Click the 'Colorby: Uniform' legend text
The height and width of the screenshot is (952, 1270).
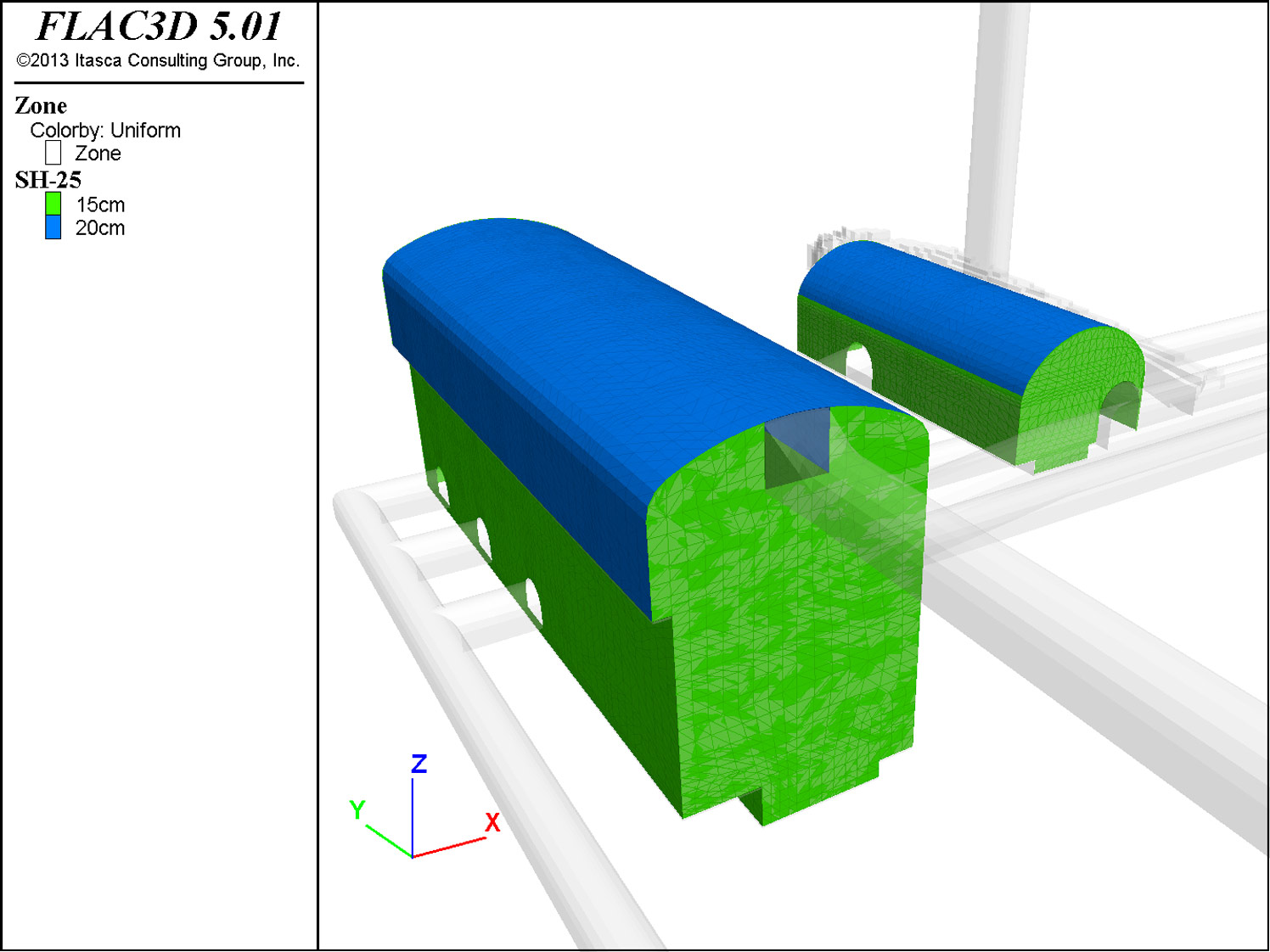pyautogui.click(x=105, y=131)
